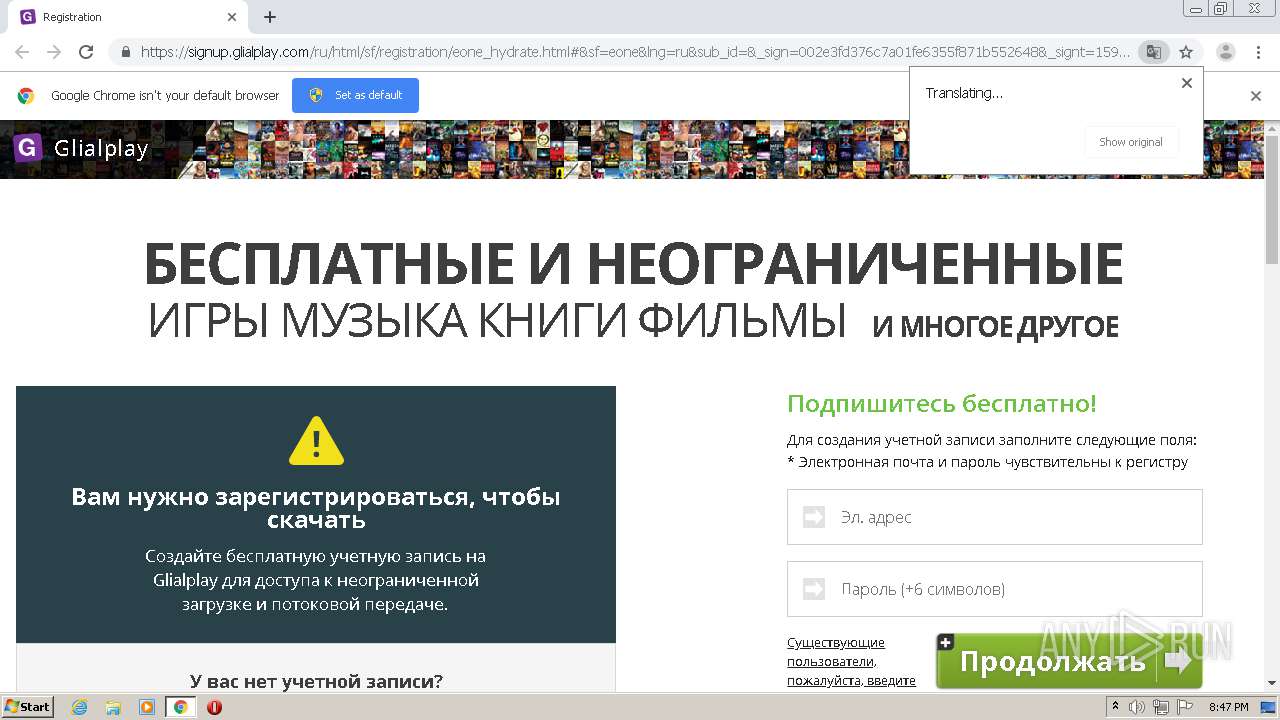Click the password field arrow icon
Viewport: 1280px width, 720px height.
814,589
